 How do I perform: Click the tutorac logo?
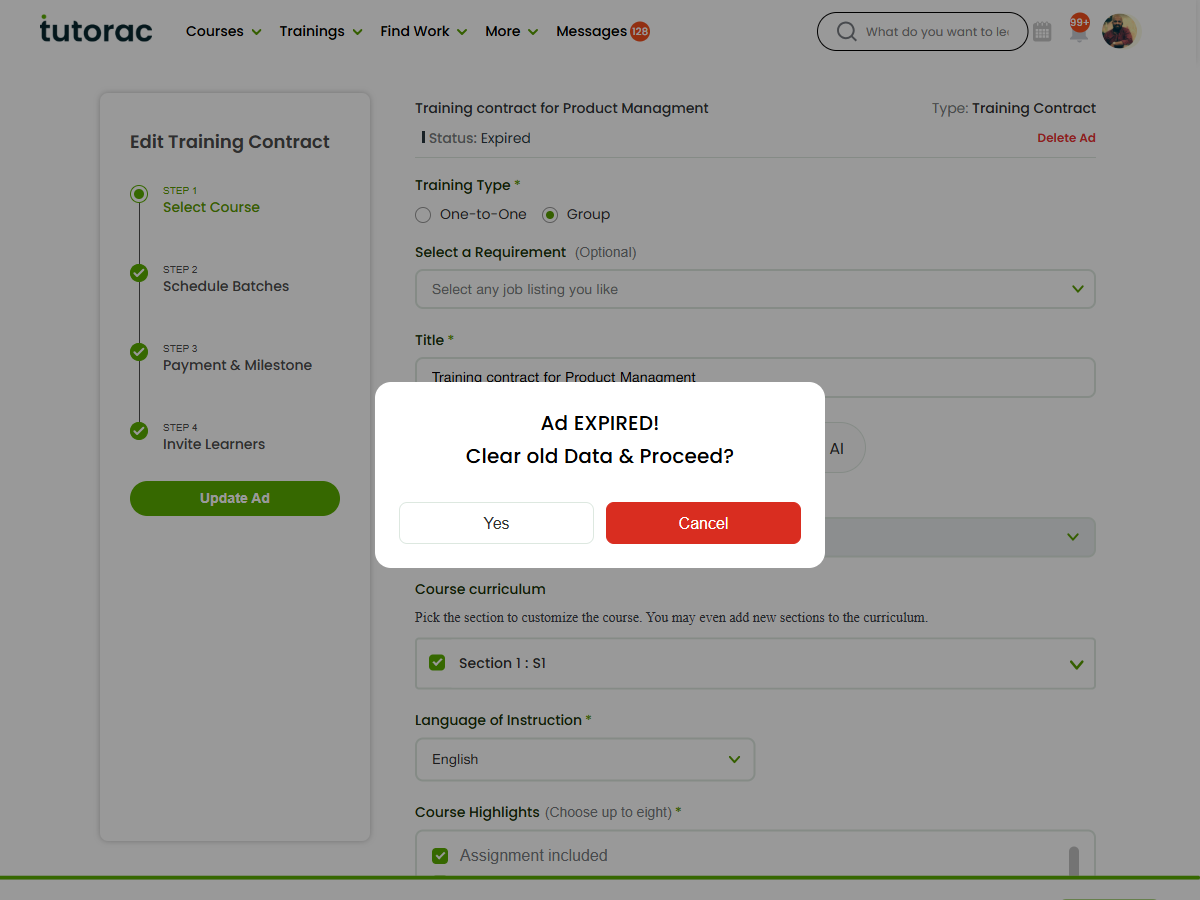(96, 29)
